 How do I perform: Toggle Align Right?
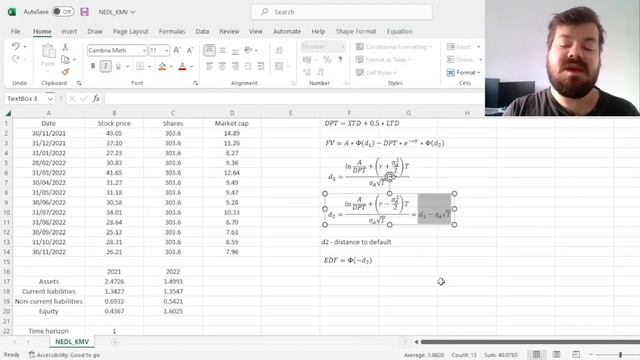pos(235,66)
